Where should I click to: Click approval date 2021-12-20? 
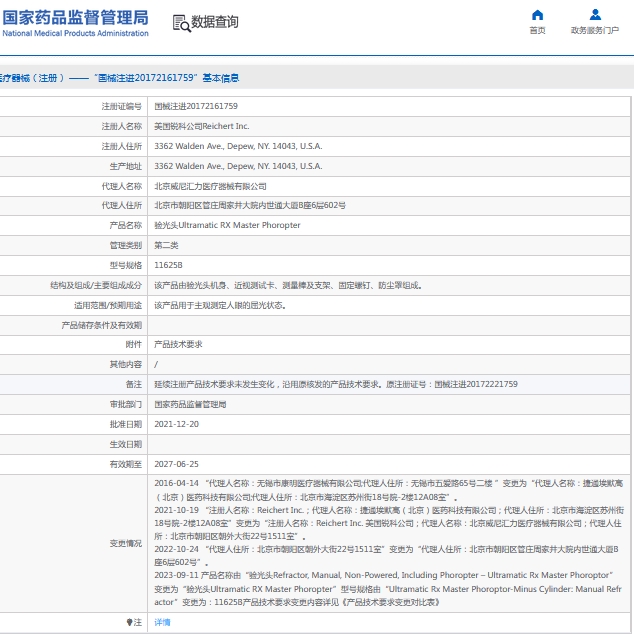click(x=176, y=424)
